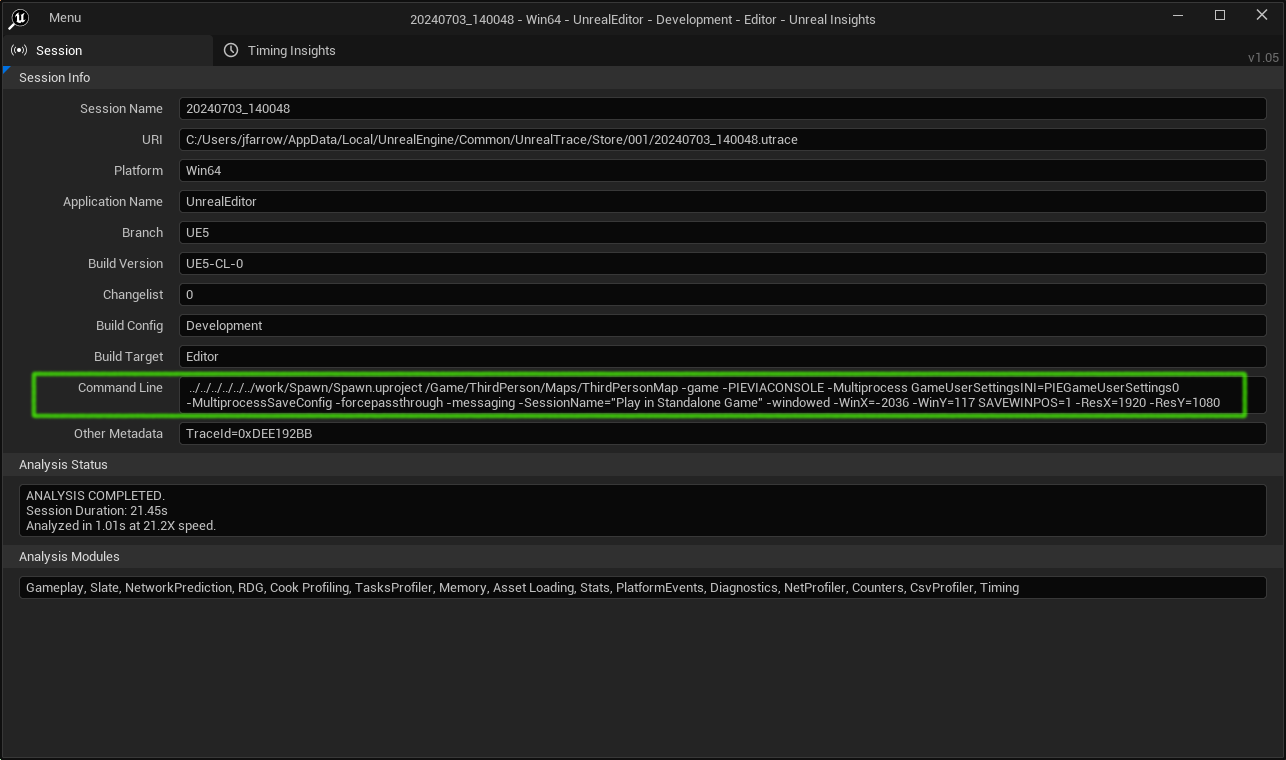Click the Analysis Modules list text box

(642, 587)
